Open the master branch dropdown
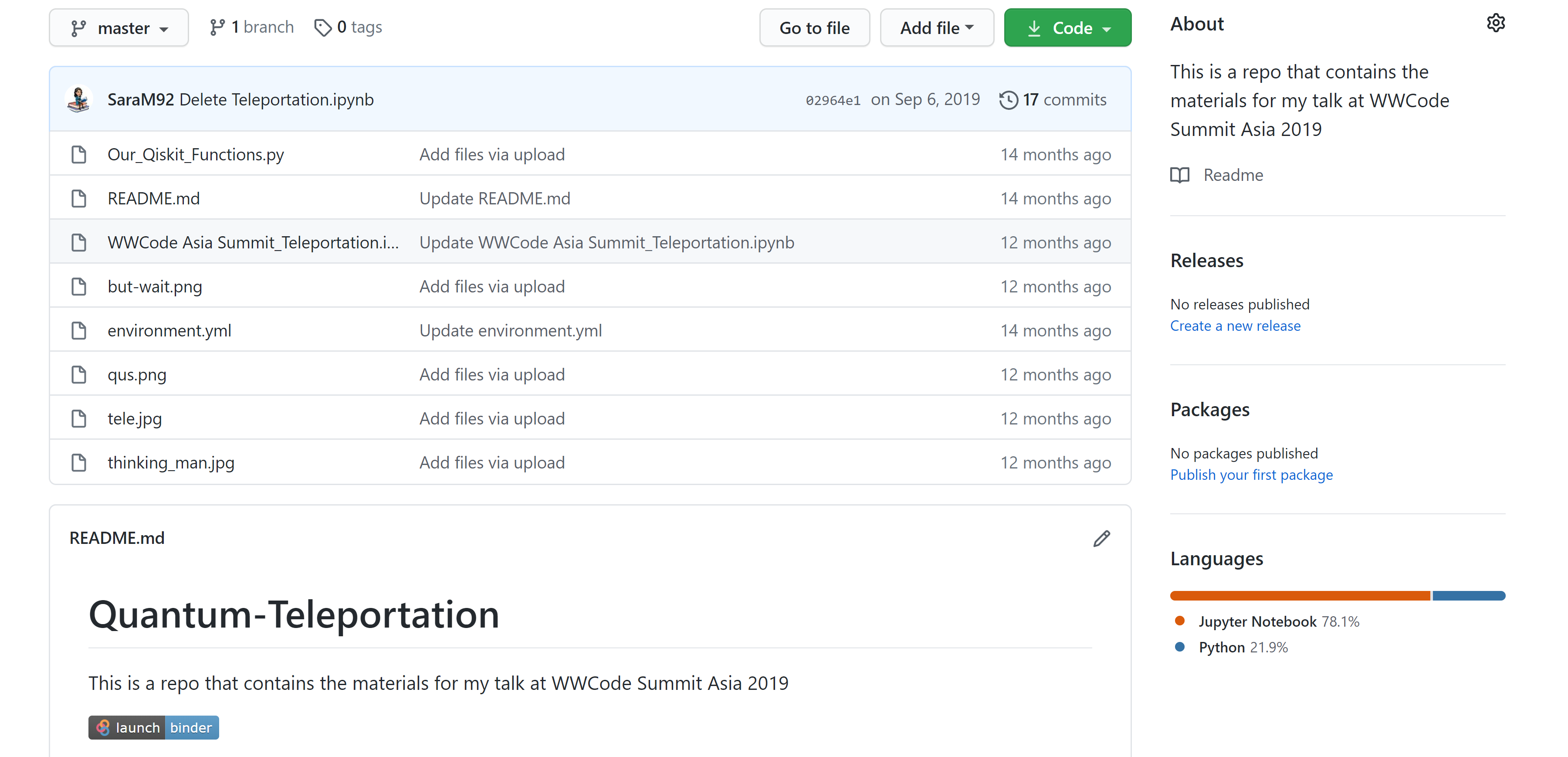The width and height of the screenshot is (1568, 757). pyautogui.click(x=119, y=28)
